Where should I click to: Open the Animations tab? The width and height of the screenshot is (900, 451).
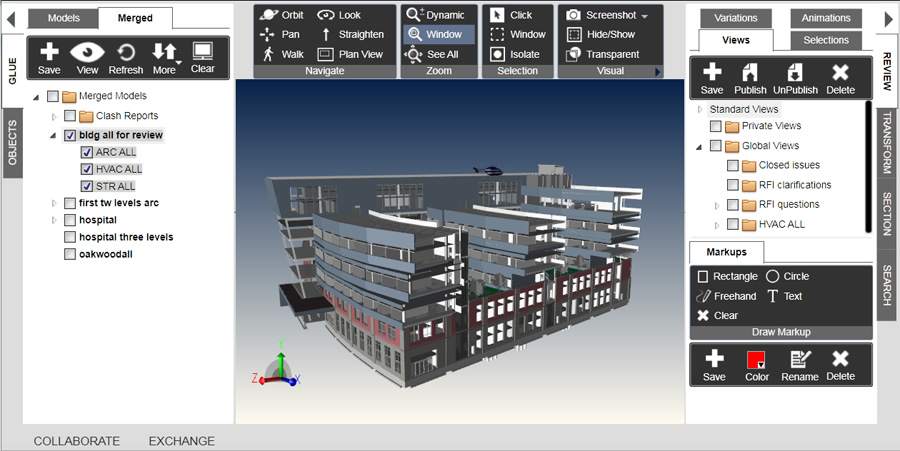click(825, 18)
